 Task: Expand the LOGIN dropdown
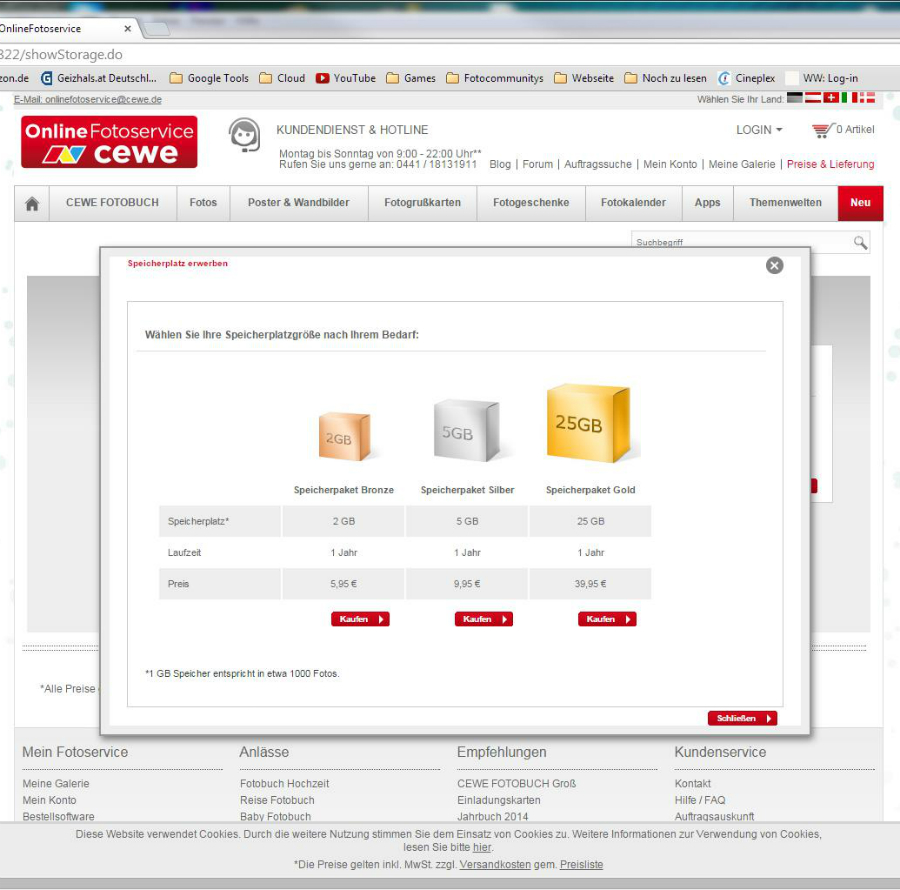point(759,130)
